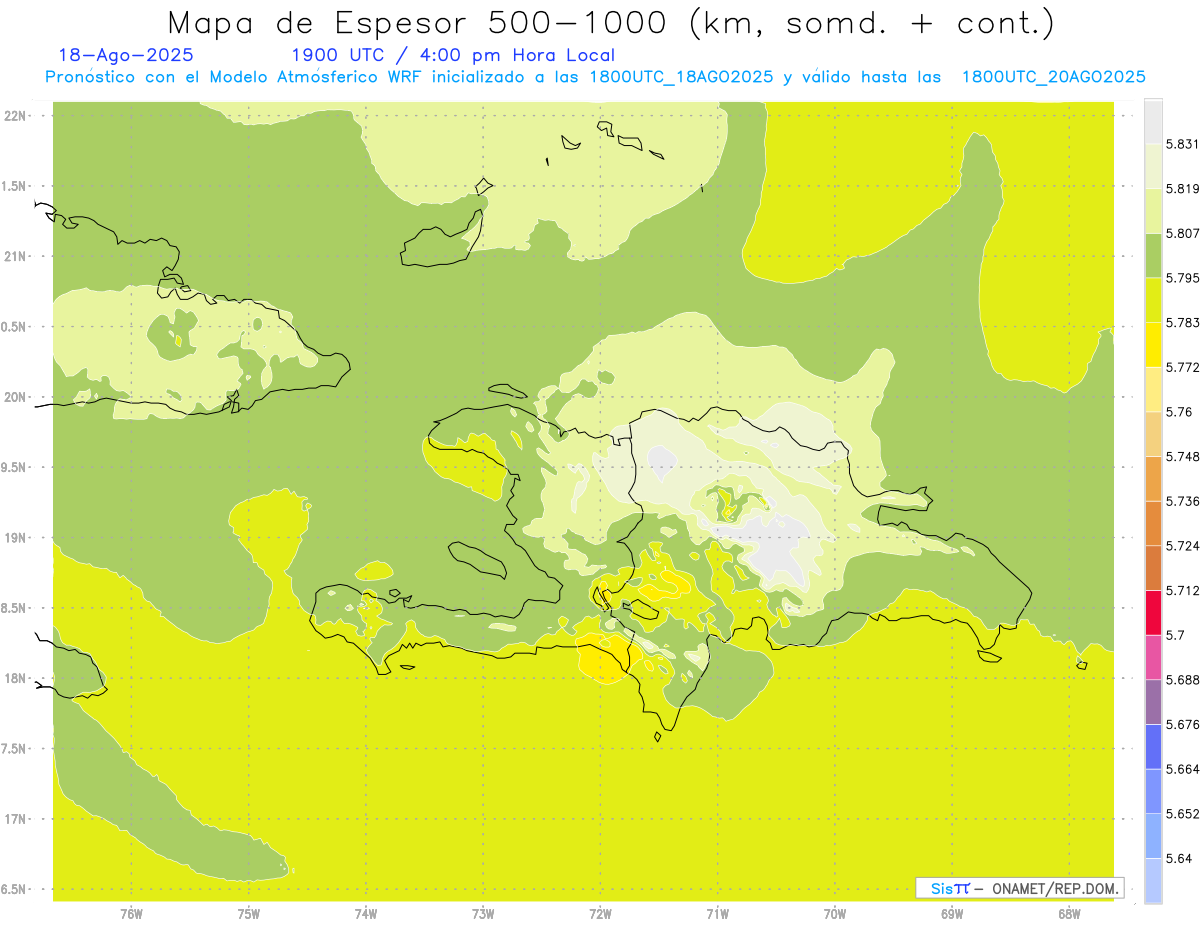Click the lightest blue legend swatch below 5.64
The width and height of the screenshot is (1200, 927).
pyautogui.click(x=1153, y=880)
